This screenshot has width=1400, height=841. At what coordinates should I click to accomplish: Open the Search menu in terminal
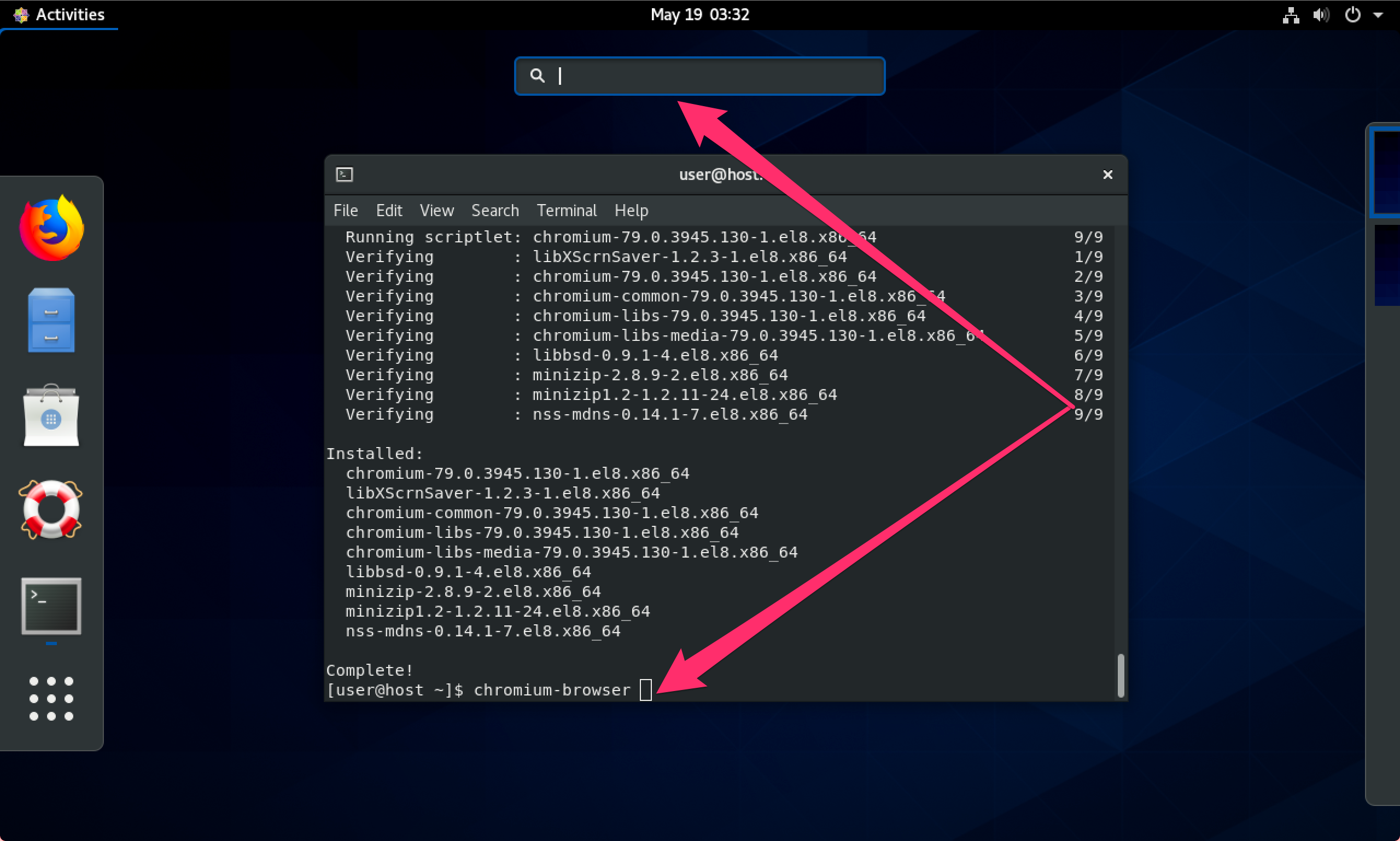(495, 210)
